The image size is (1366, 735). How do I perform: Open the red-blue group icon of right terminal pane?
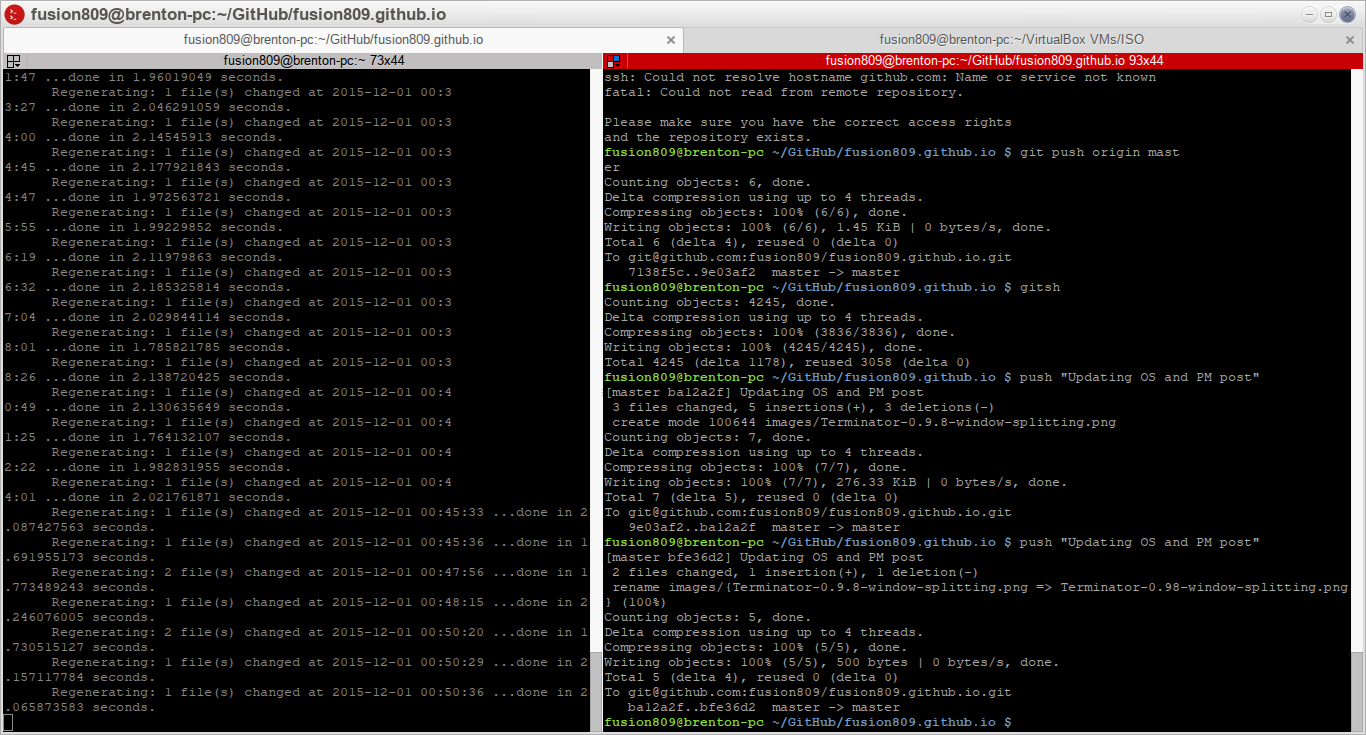pos(614,61)
